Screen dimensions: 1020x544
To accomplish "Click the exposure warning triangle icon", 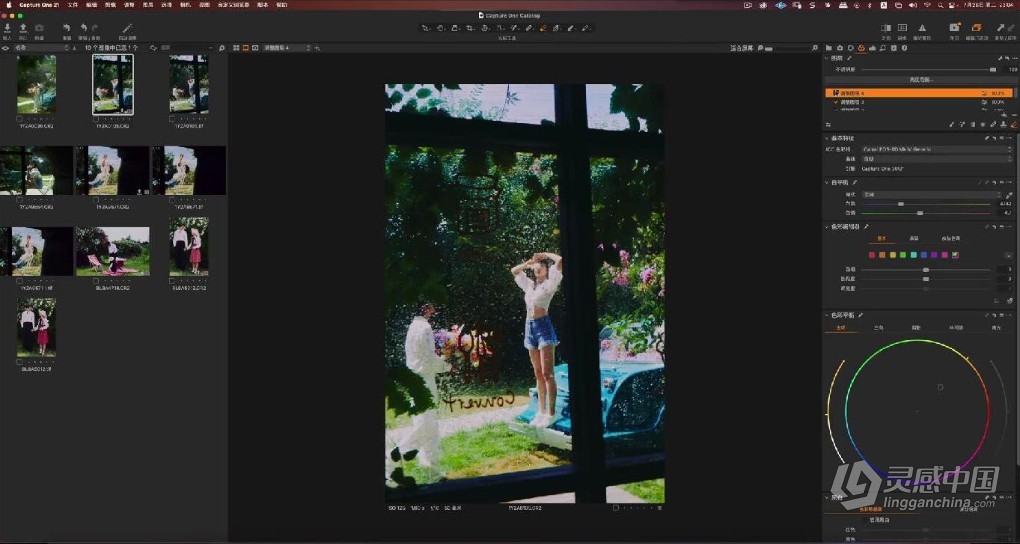I will coord(921,28).
